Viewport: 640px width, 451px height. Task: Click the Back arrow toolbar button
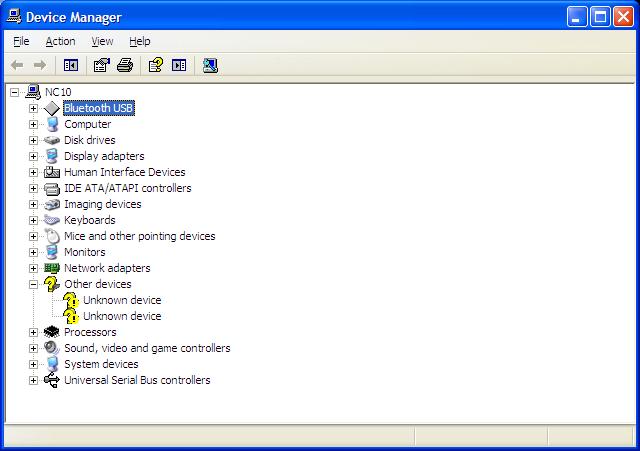click(17, 65)
